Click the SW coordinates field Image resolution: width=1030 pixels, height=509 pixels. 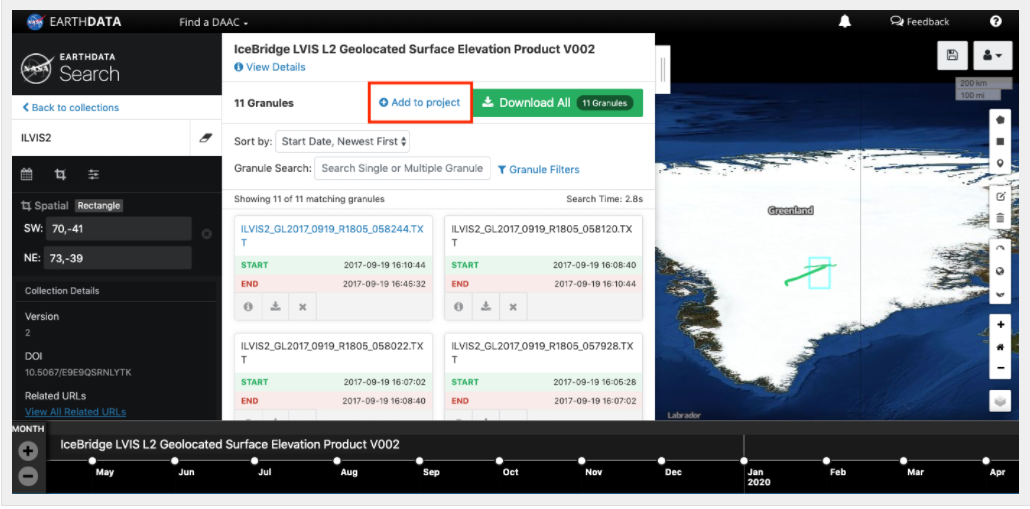click(118, 229)
